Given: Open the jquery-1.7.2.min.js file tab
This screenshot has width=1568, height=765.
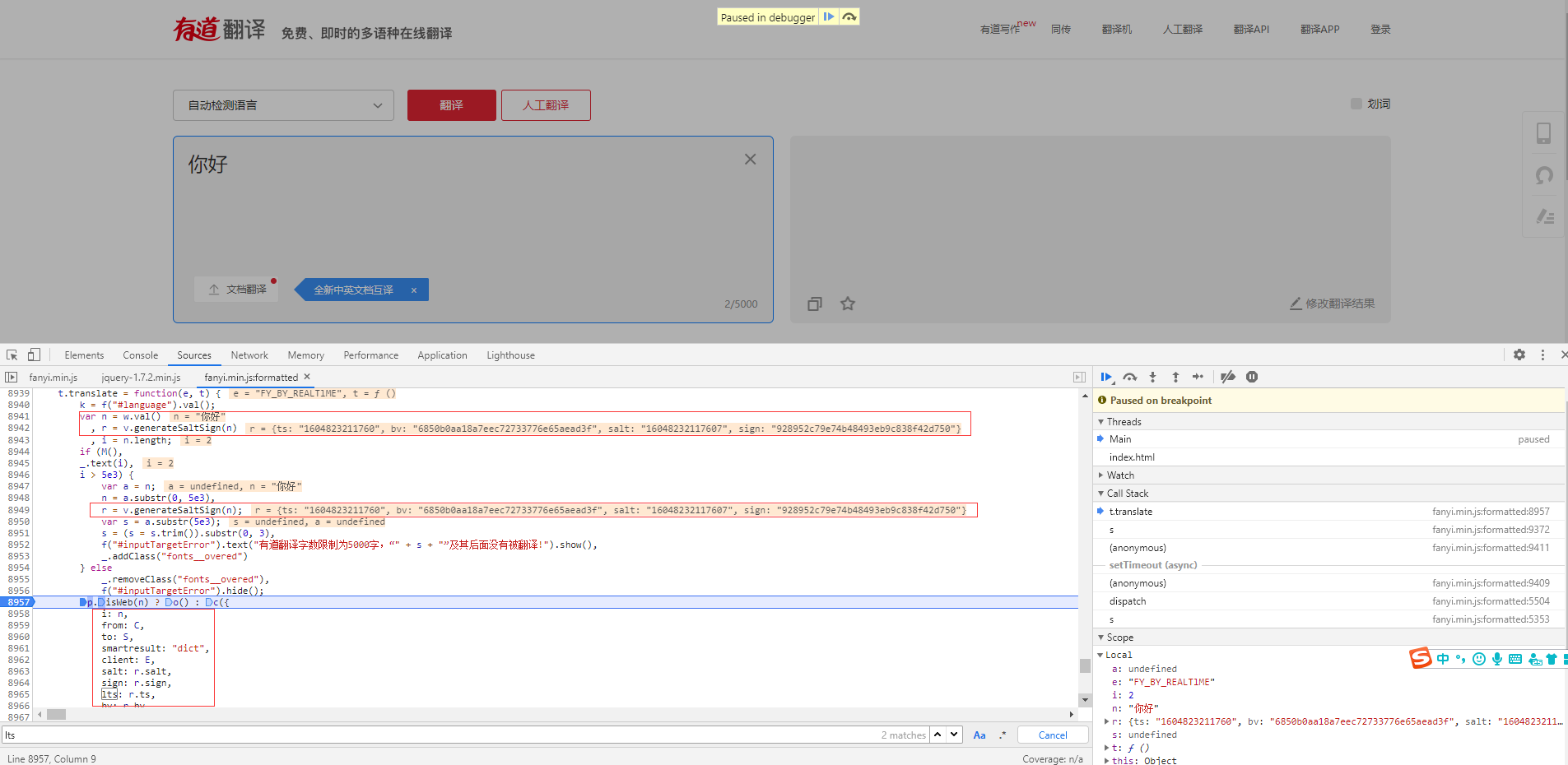Looking at the screenshot, I should [141, 377].
